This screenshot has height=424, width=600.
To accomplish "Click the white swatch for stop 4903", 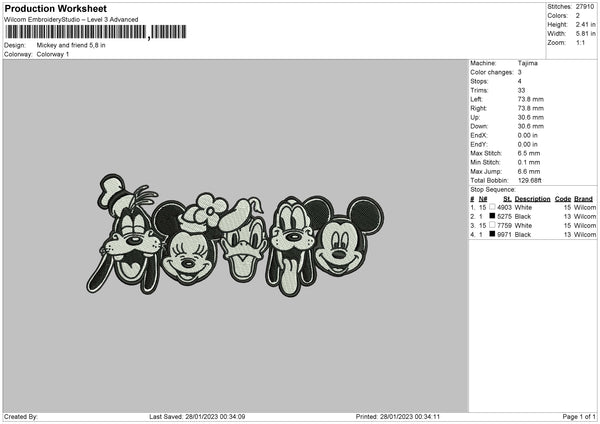I will [492, 207].
